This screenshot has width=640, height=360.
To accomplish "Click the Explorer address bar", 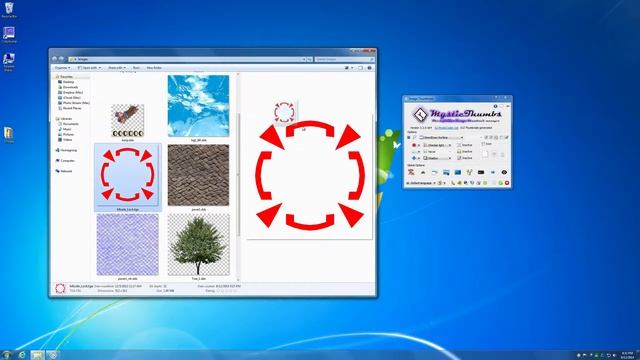I will [x=187, y=60].
